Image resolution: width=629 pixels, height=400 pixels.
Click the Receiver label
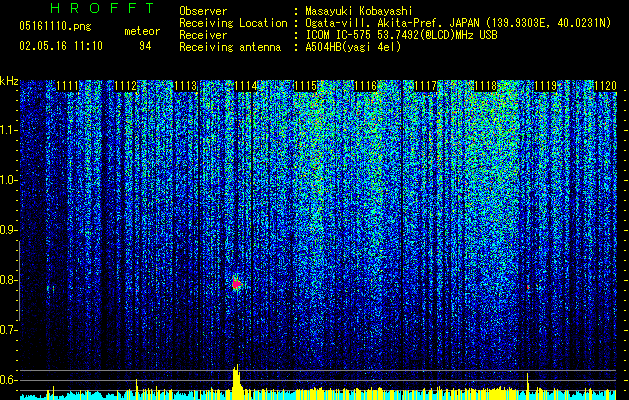tap(203, 35)
